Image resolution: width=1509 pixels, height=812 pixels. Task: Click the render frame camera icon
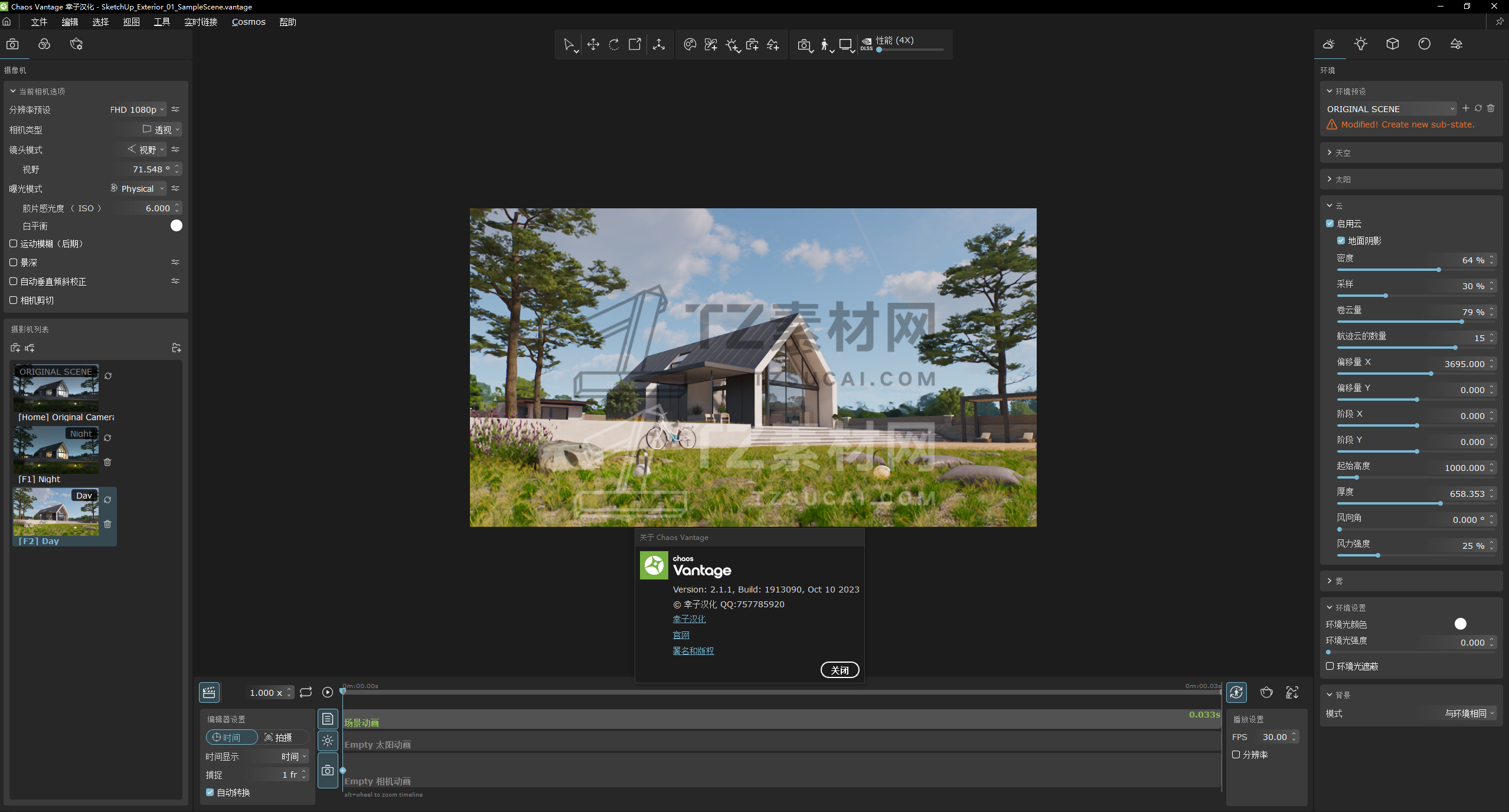[804, 45]
